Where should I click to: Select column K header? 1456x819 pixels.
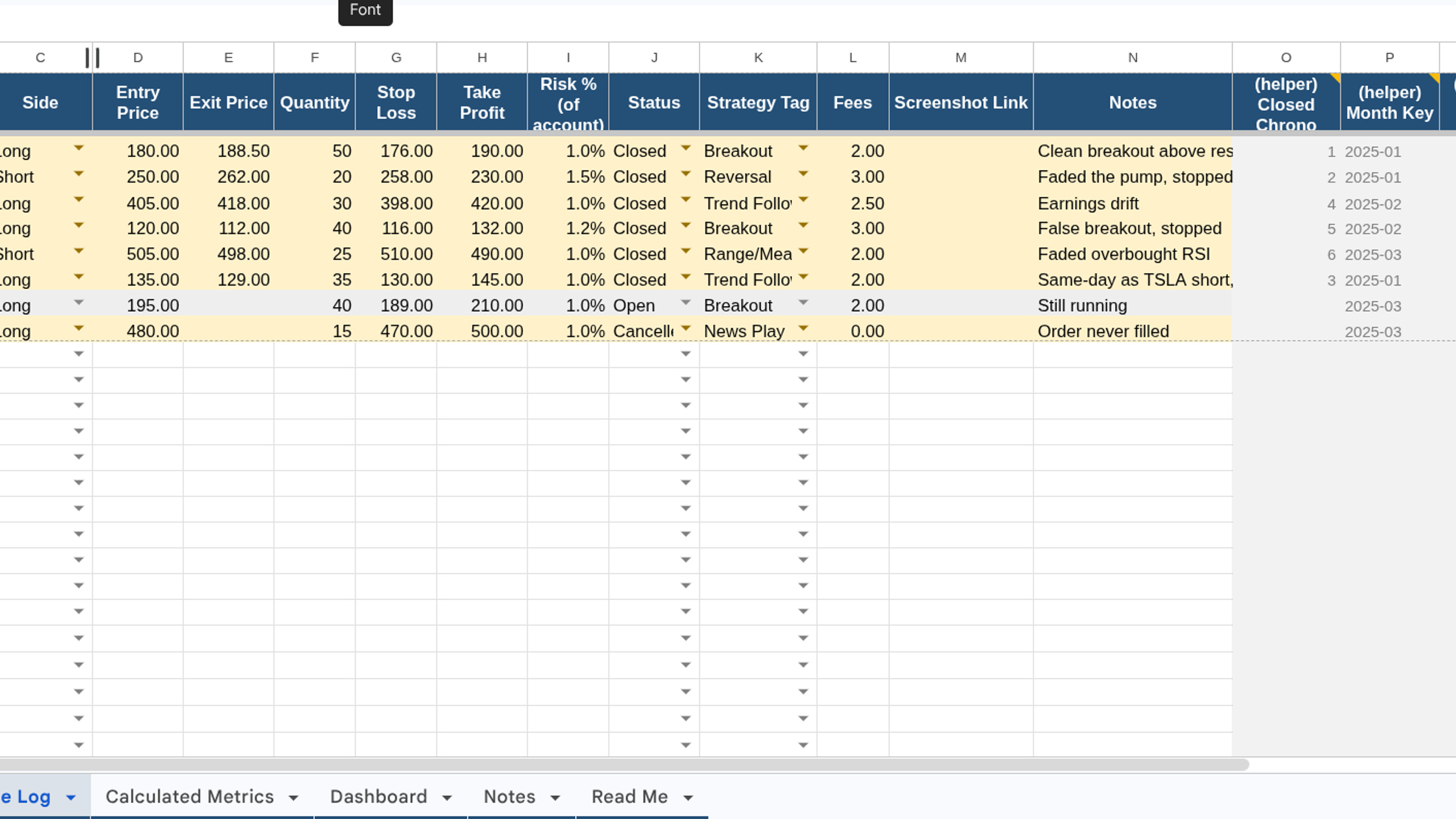point(758,57)
